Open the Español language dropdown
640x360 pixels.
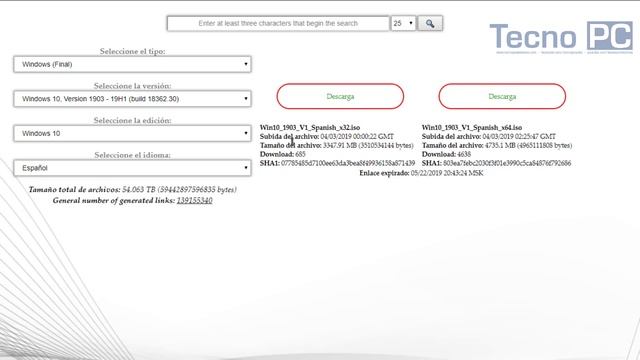tap(132, 168)
